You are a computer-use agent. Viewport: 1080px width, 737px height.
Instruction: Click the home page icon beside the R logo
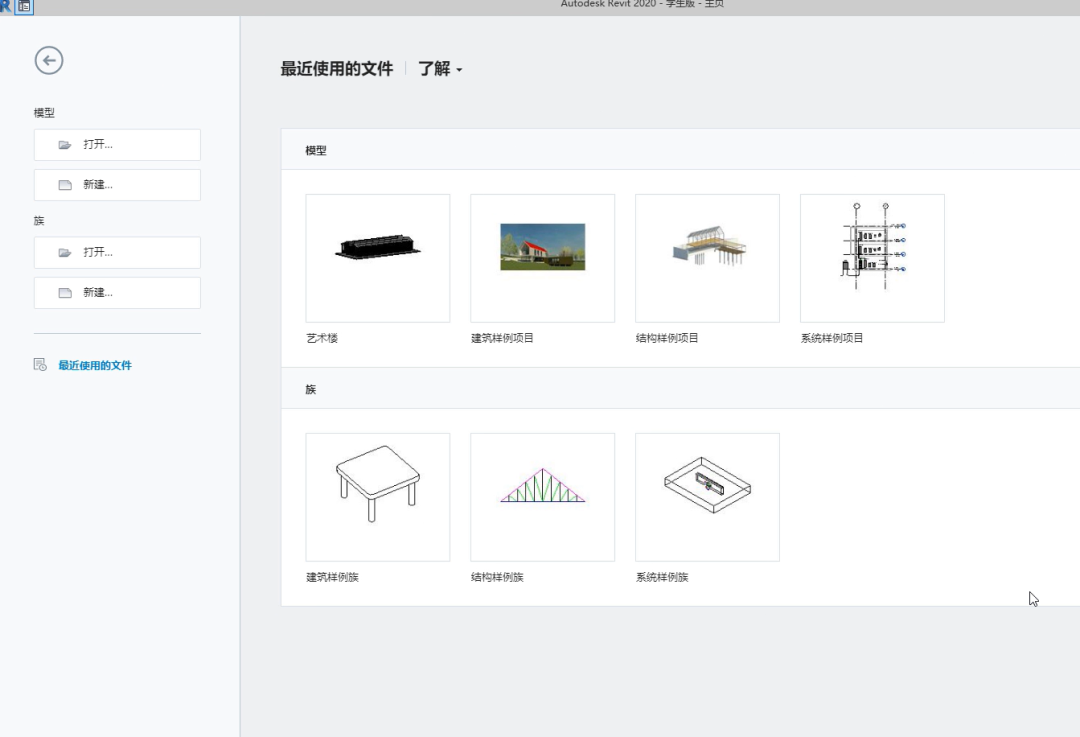pos(24,6)
